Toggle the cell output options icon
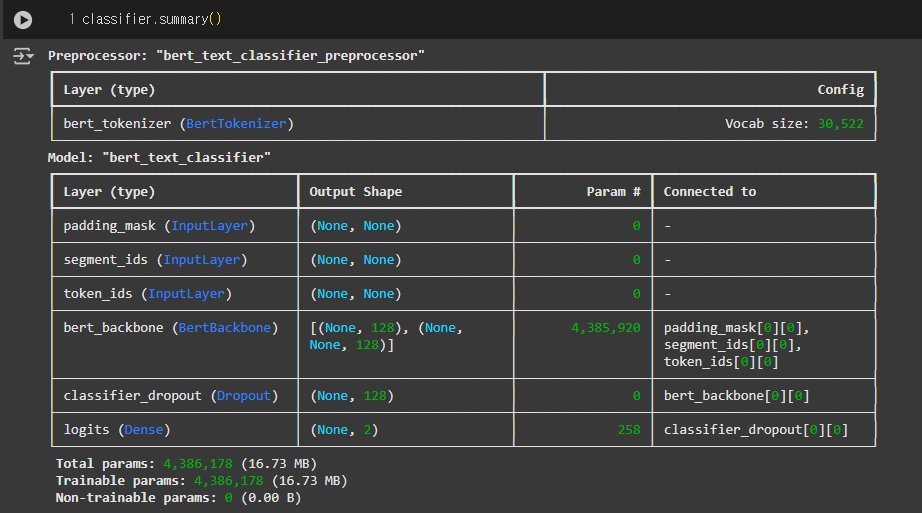 23,56
